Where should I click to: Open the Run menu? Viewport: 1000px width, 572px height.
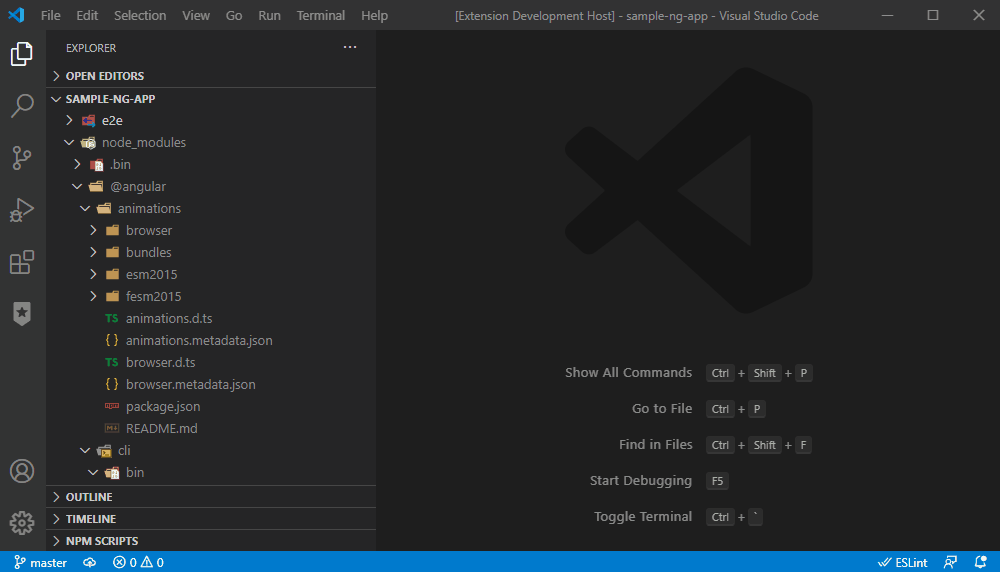coord(269,15)
